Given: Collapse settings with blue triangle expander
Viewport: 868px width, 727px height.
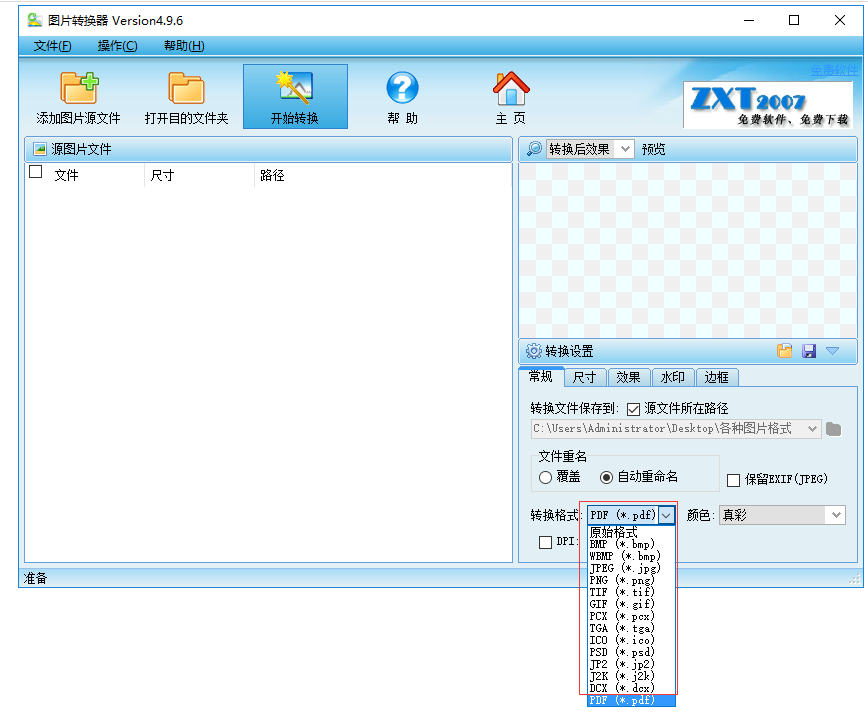Looking at the screenshot, I should coord(833,351).
